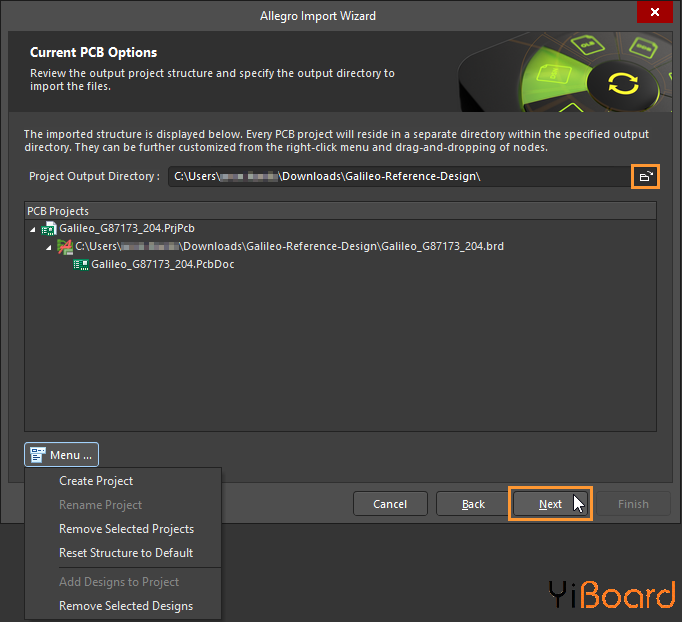Click Next to continue the import

point(550,504)
